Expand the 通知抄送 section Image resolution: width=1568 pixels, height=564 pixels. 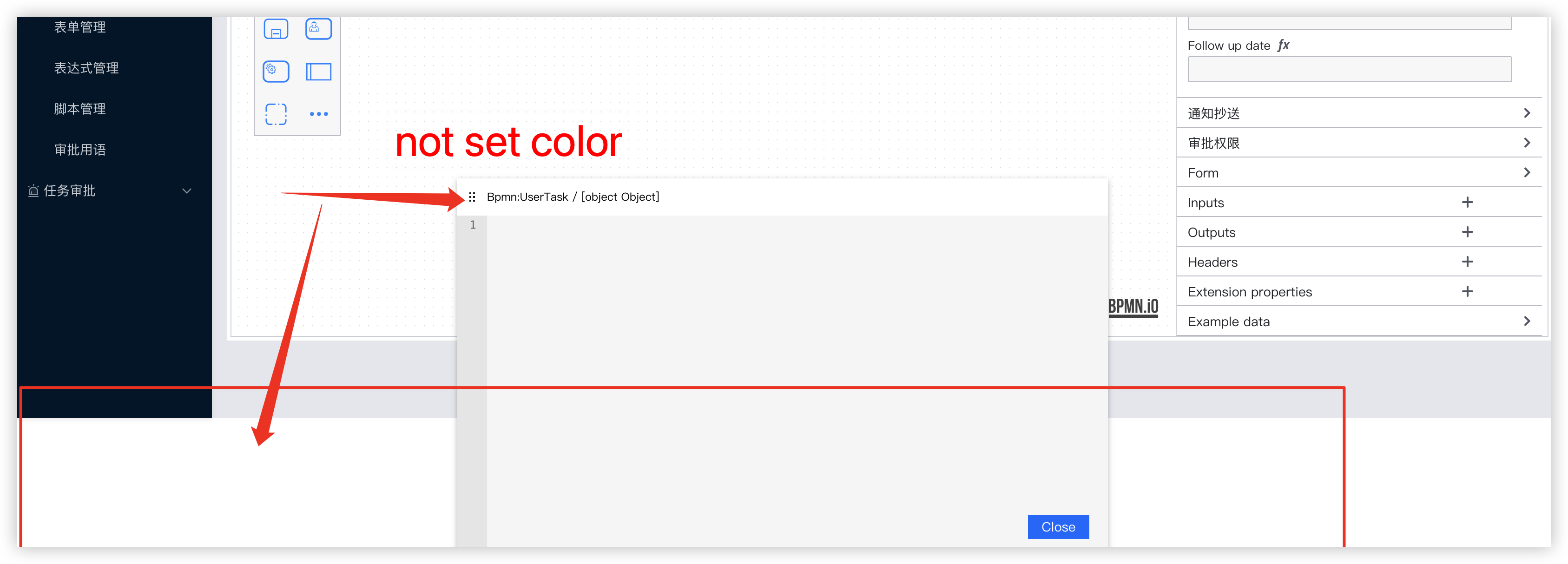pos(1526,112)
